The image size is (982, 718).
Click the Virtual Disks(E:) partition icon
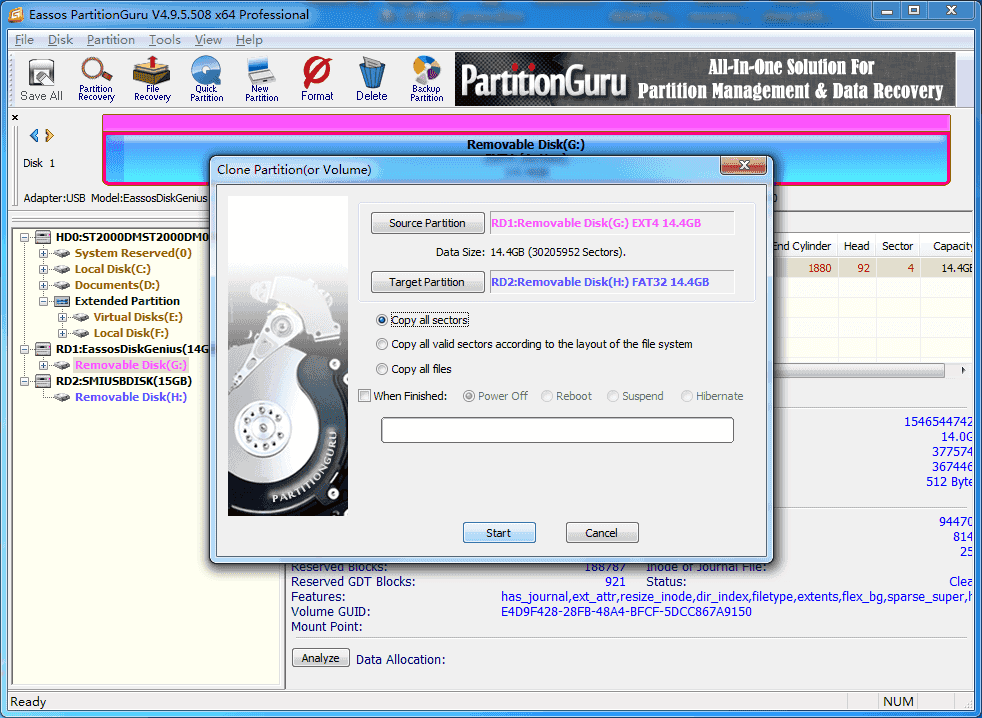click(81, 317)
